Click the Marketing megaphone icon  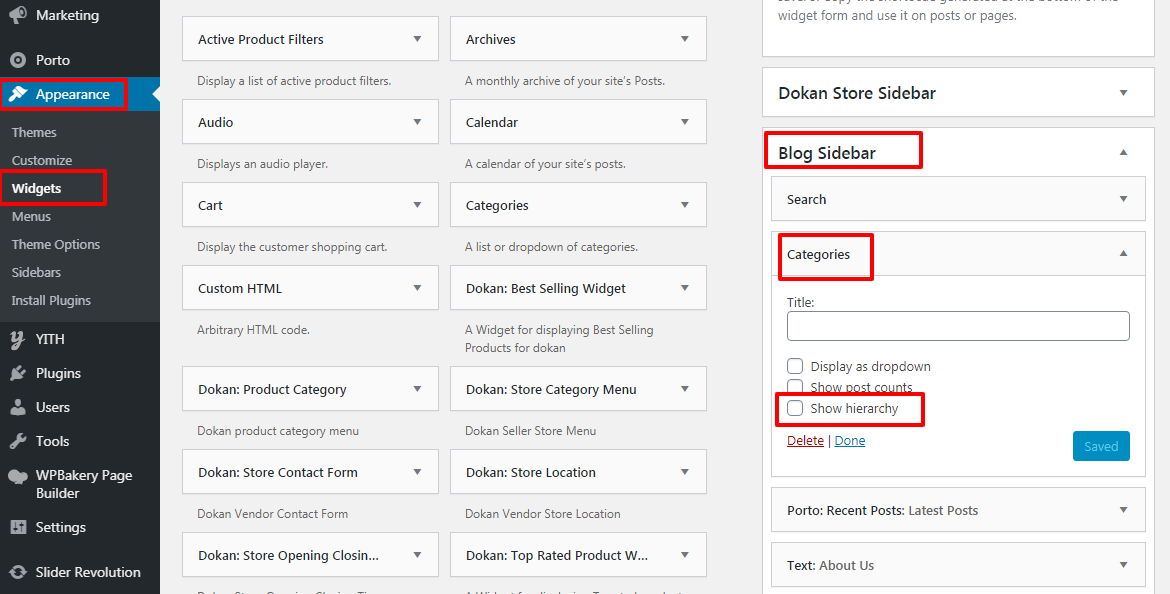[18, 15]
